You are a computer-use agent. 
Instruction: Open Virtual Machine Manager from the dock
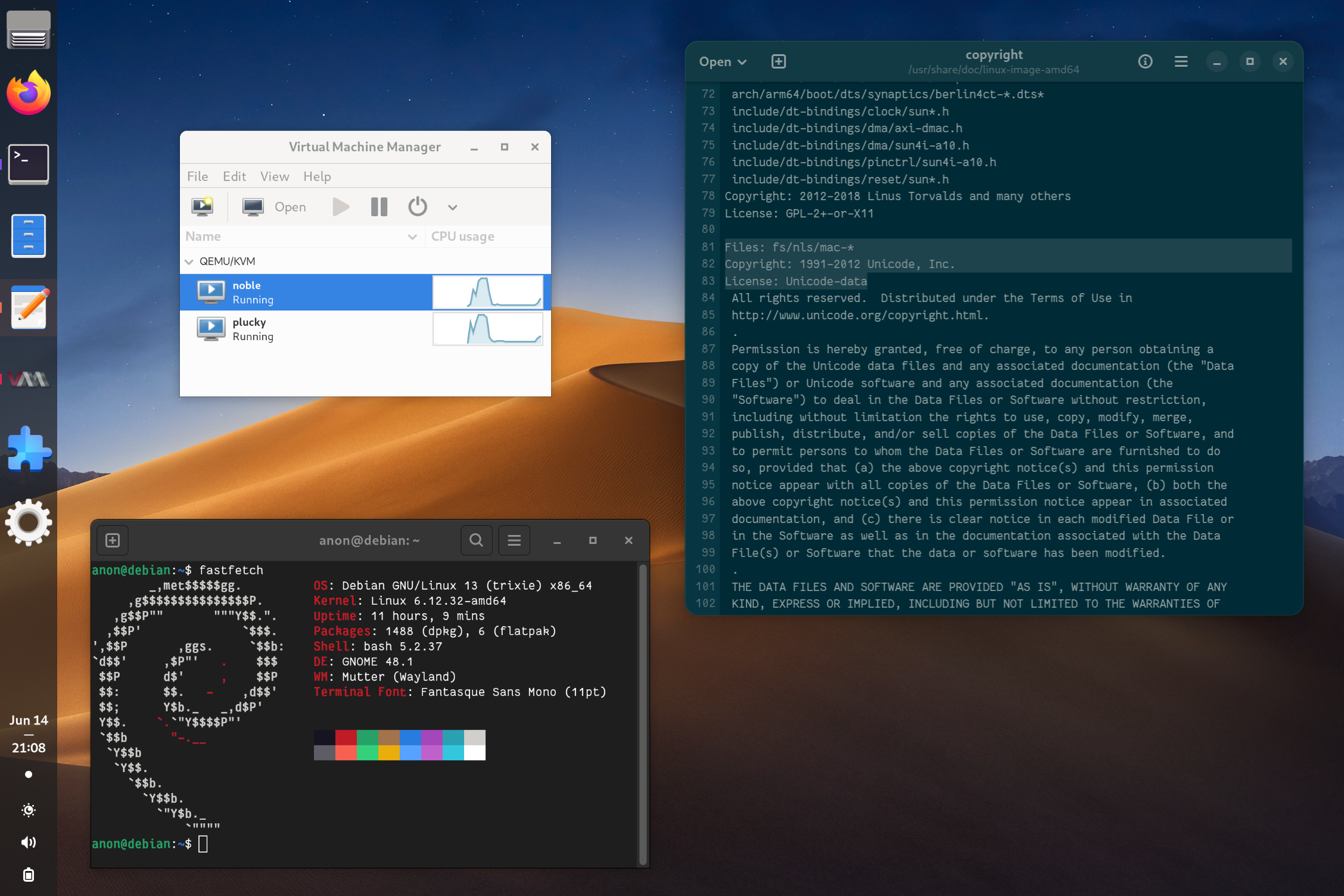(x=29, y=379)
